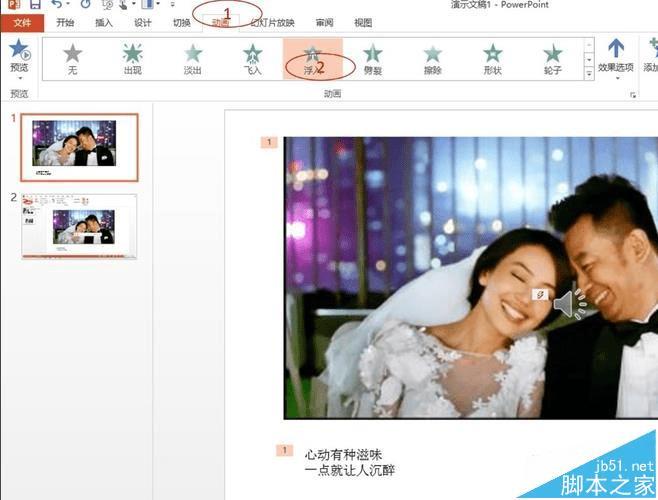Image resolution: width=658 pixels, height=500 pixels.
Task: Open the 审阅 tab
Action: click(x=324, y=23)
